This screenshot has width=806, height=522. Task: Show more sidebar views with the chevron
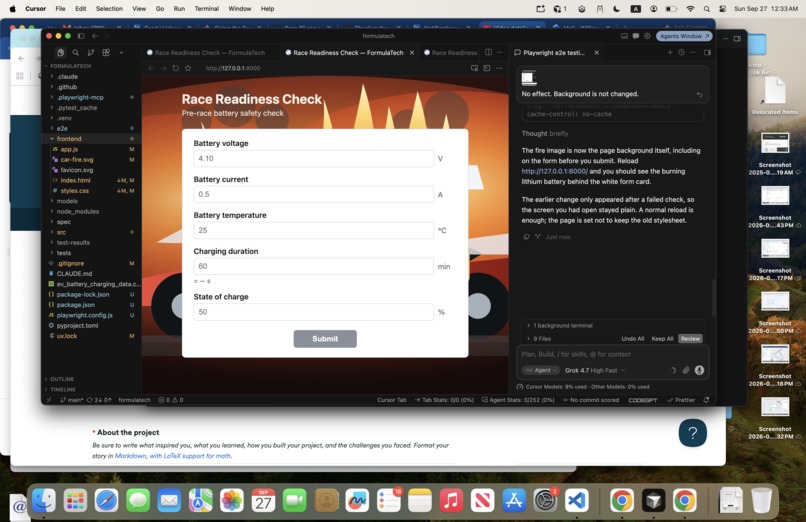(x=121, y=52)
